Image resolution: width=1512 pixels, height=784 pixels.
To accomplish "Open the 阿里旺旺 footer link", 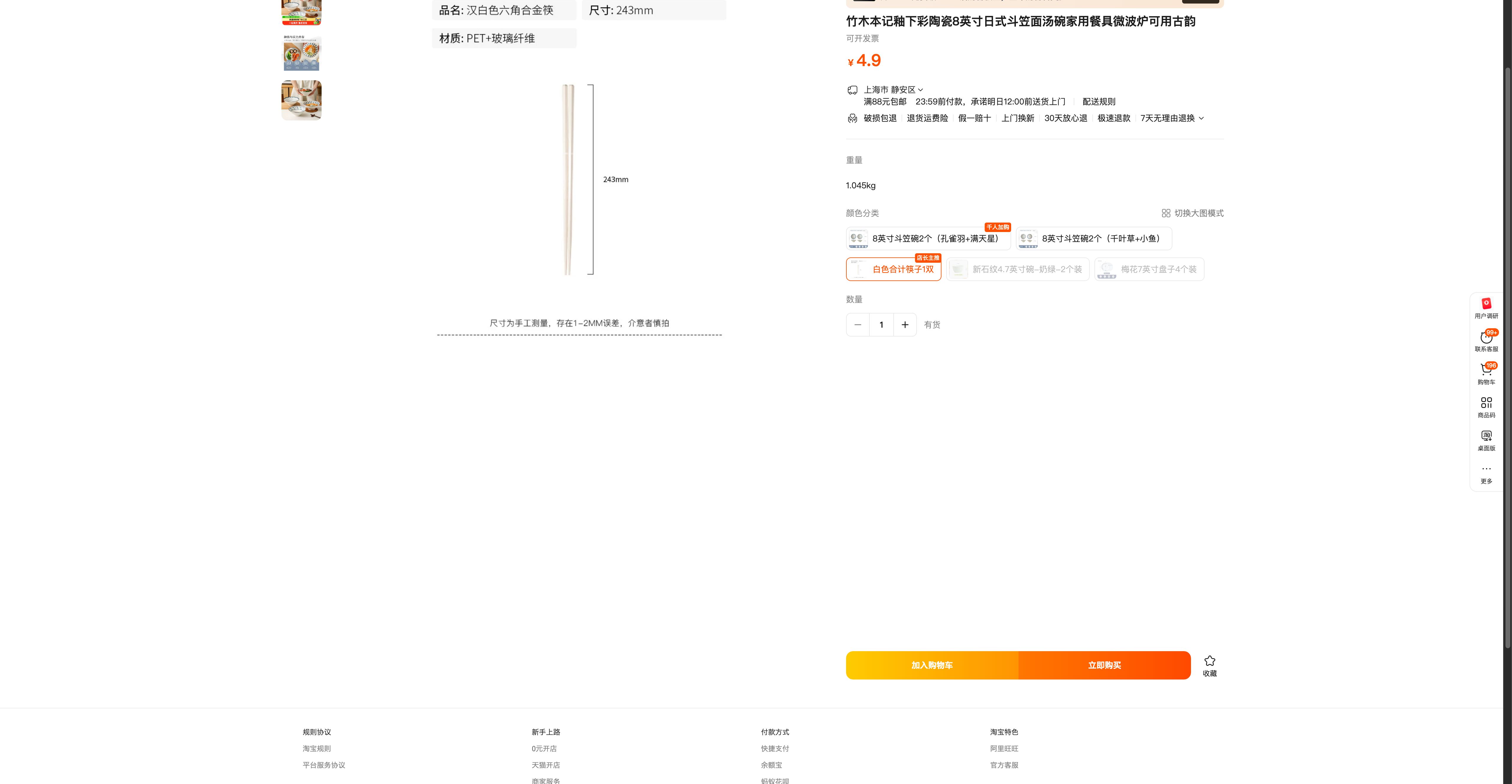I will point(1004,749).
